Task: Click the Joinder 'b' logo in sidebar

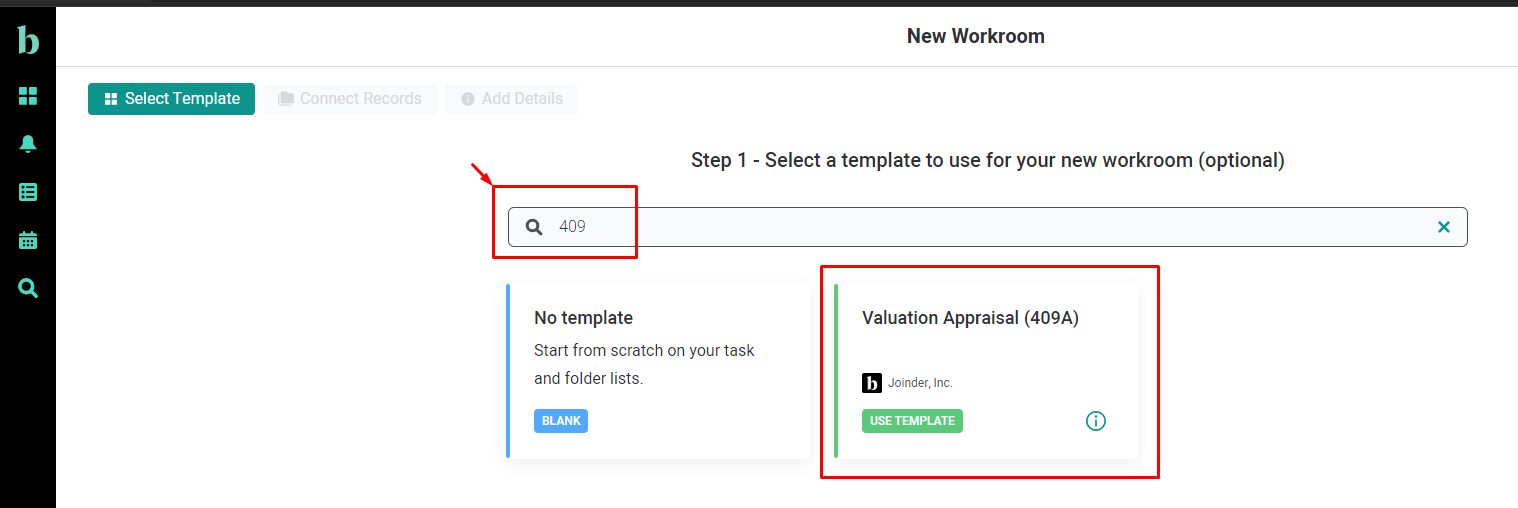Action: tap(28, 40)
